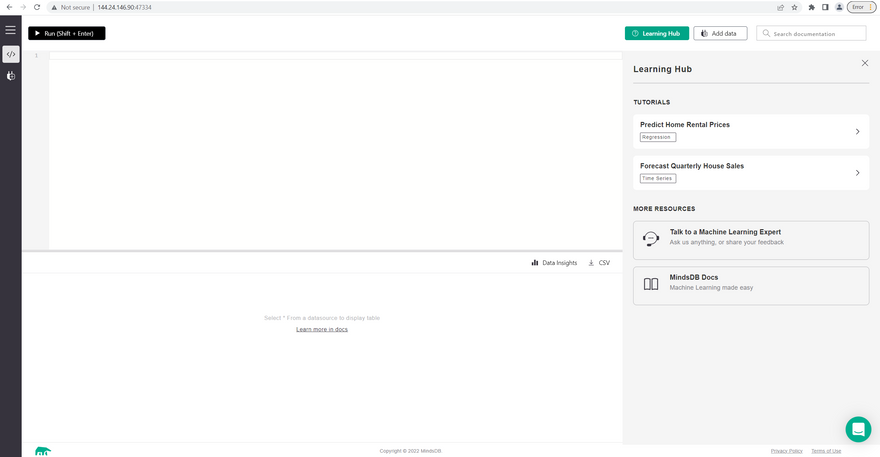Expand Predict Home Rental Prices tutorial

click(x=750, y=131)
